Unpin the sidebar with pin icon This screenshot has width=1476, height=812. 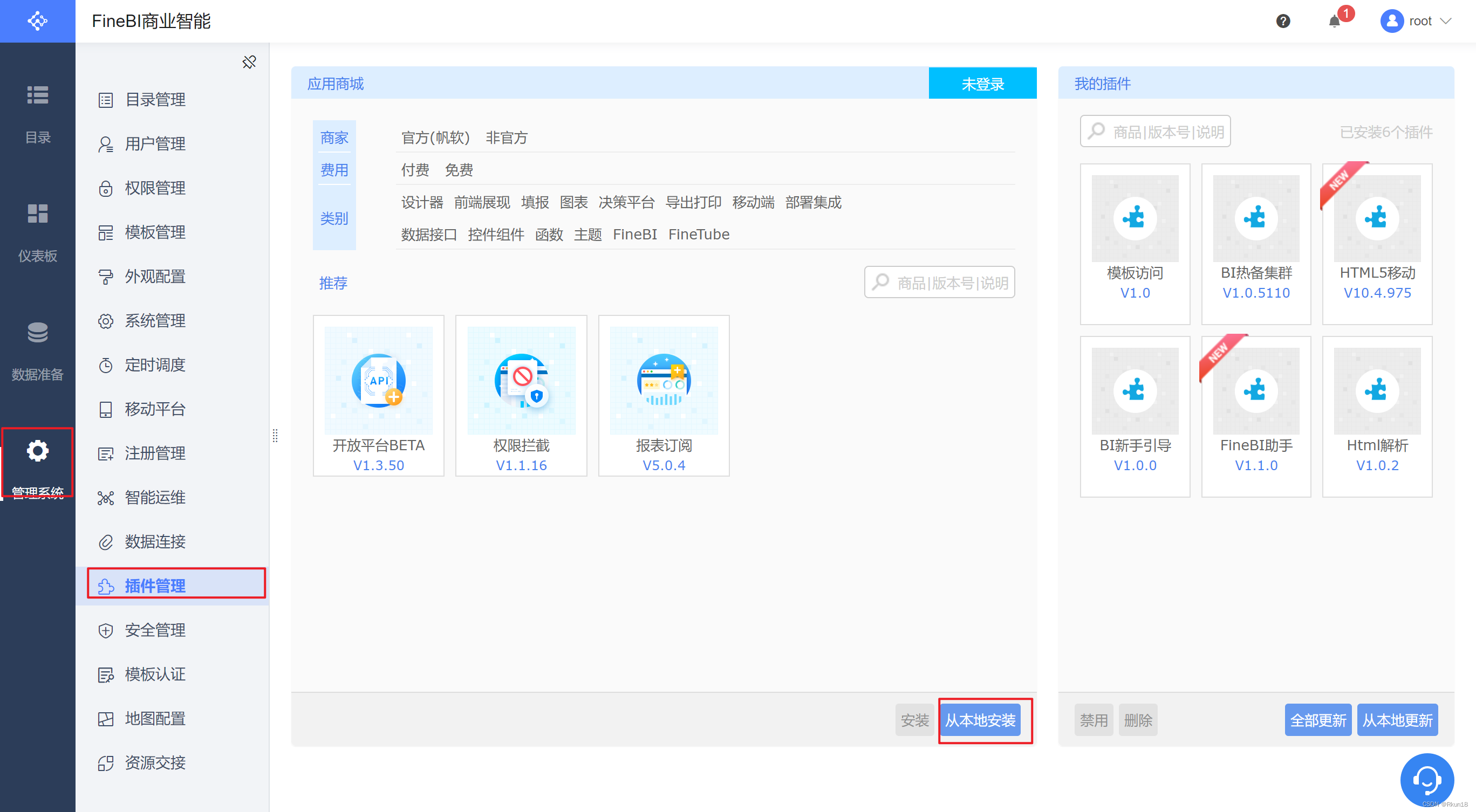(x=249, y=62)
